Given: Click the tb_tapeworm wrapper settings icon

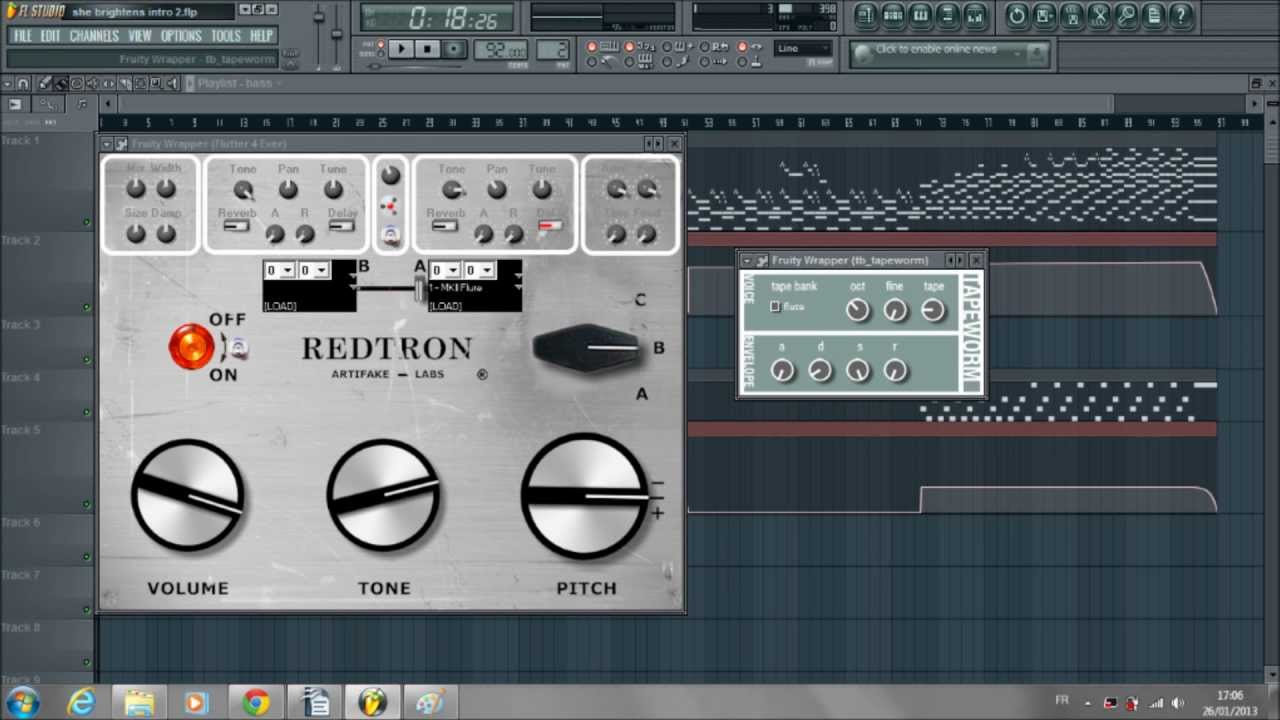Looking at the screenshot, I should pos(762,260).
